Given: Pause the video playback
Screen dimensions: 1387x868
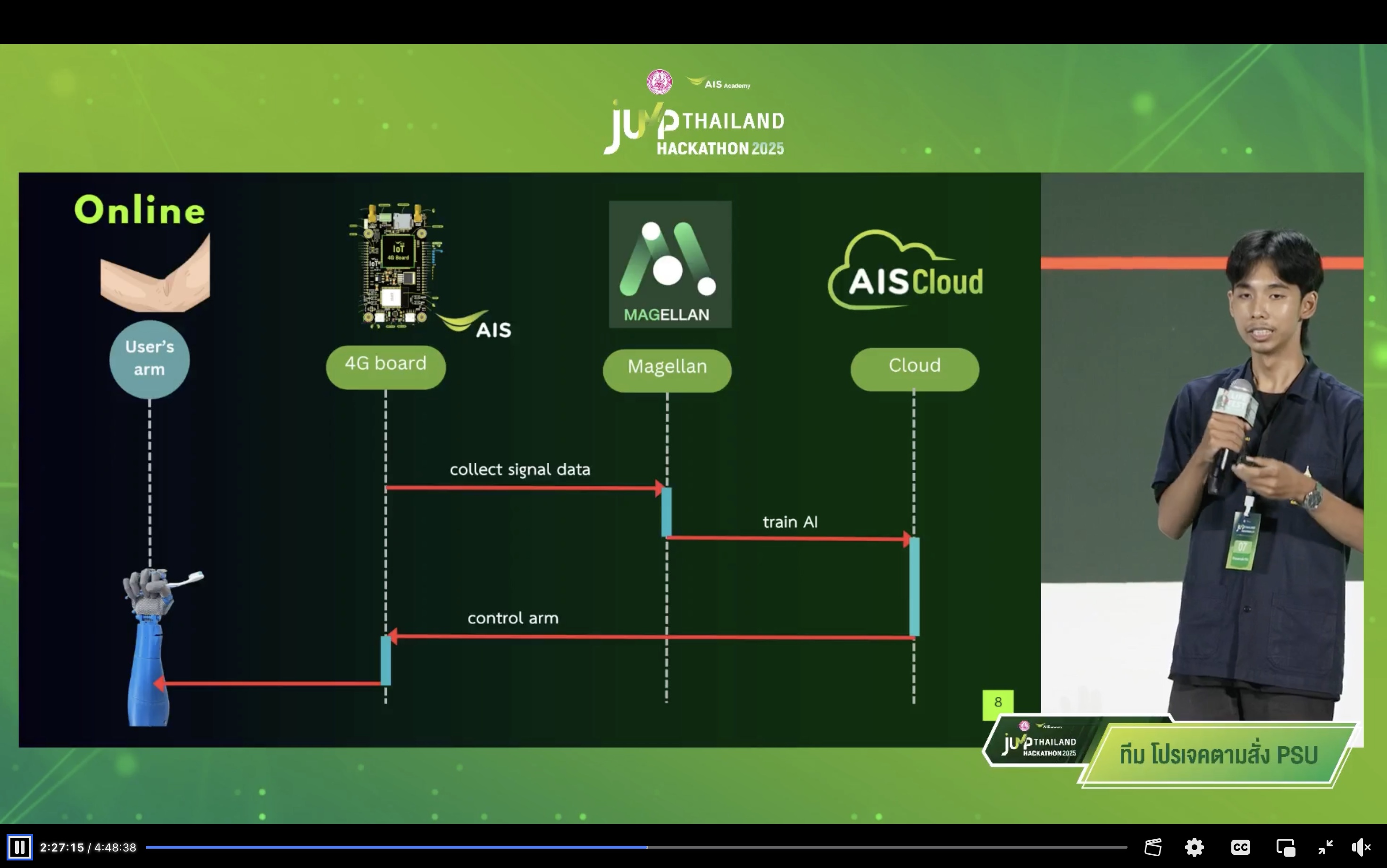Looking at the screenshot, I should click(x=19, y=847).
